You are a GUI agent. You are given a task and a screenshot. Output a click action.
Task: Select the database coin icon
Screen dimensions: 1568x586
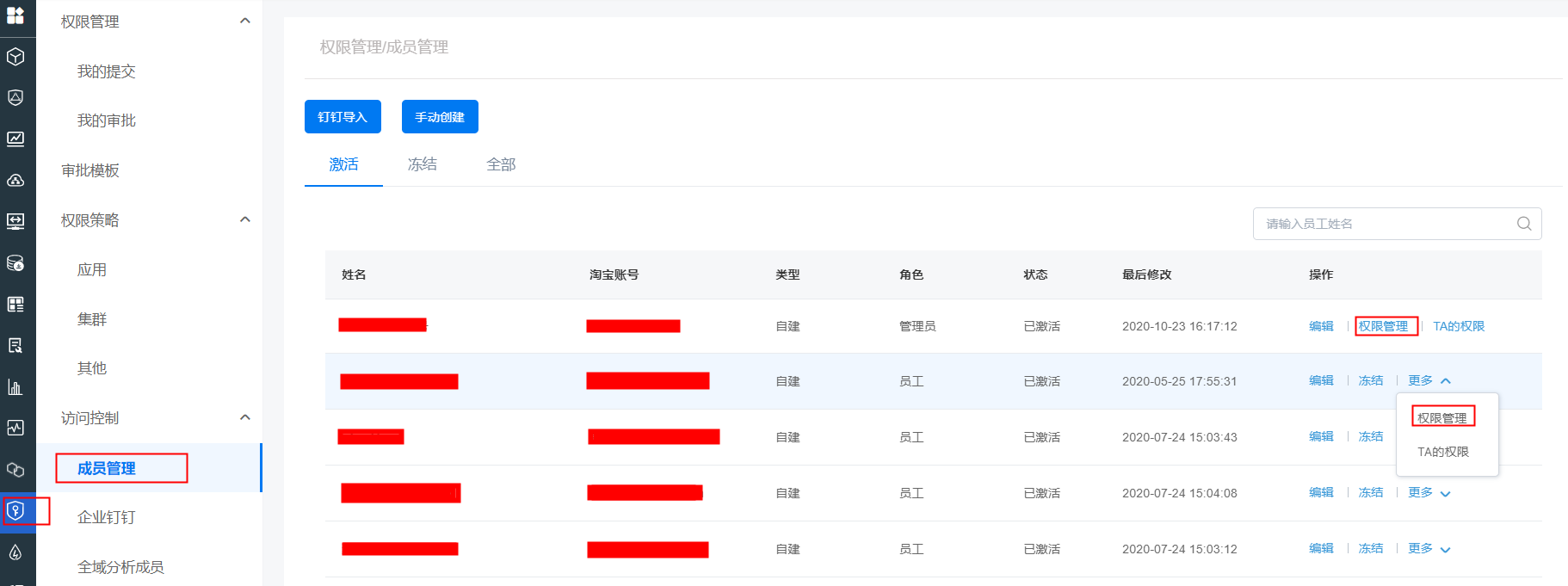point(15,262)
